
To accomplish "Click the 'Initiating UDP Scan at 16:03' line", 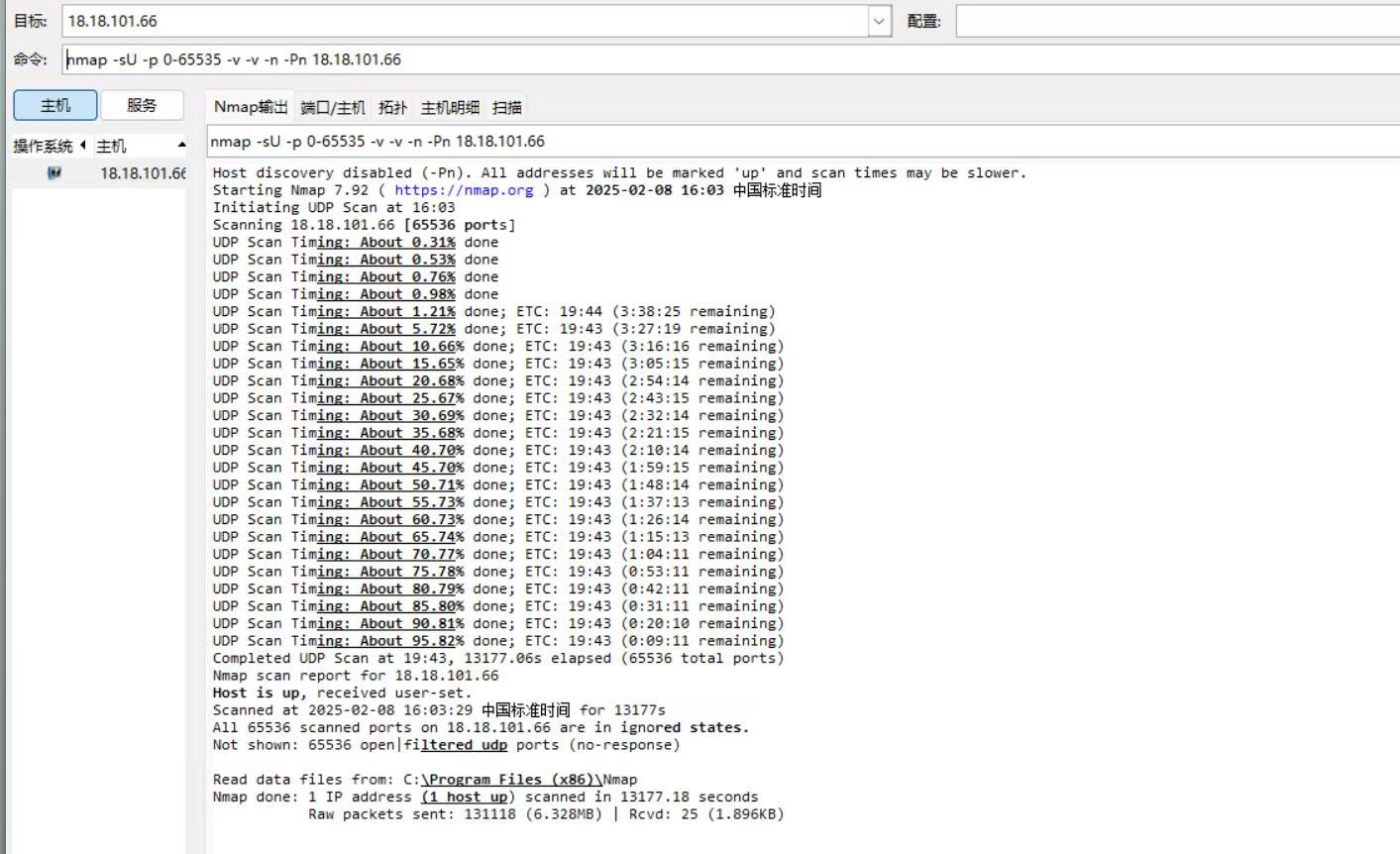I will pyautogui.click(x=334, y=207).
